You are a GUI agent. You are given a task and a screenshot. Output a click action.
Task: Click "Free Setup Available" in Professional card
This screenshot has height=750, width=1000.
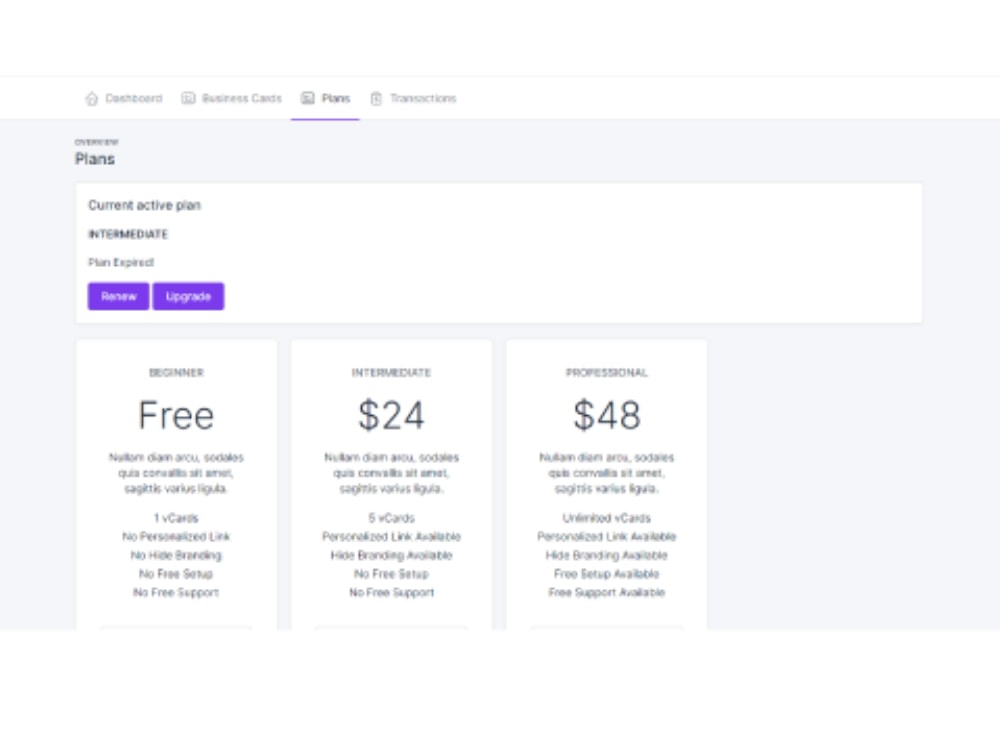point(607,574)
